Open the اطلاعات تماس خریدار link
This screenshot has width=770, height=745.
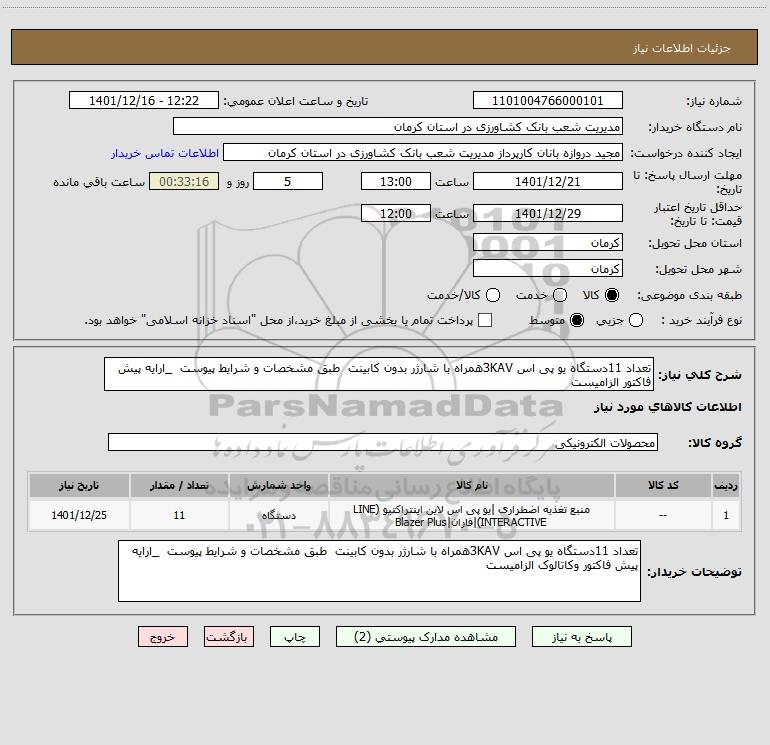click(165, 153)
